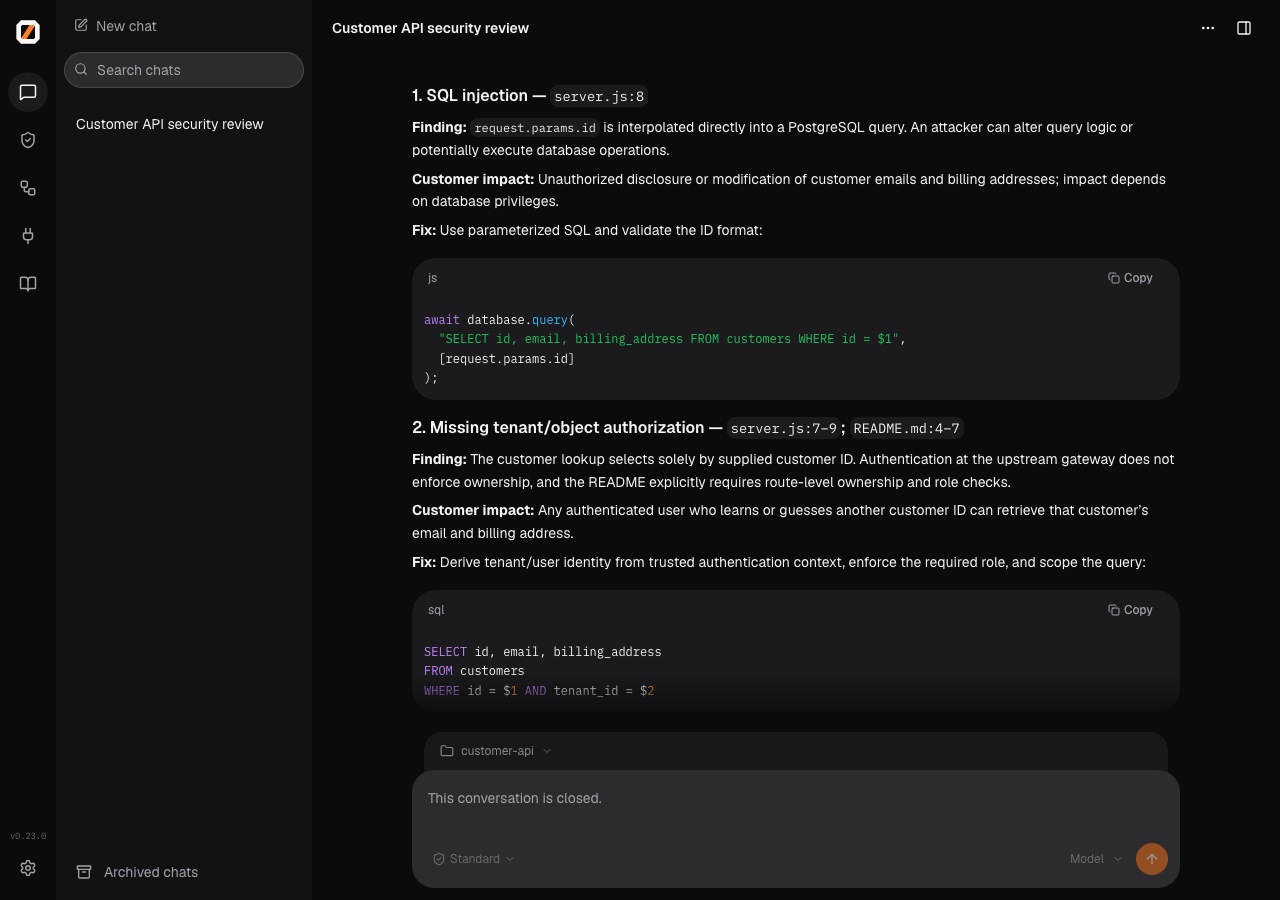Click the server.js:7–9 file reference
This screenshot has width=1280, height=900.
point(783,429)
